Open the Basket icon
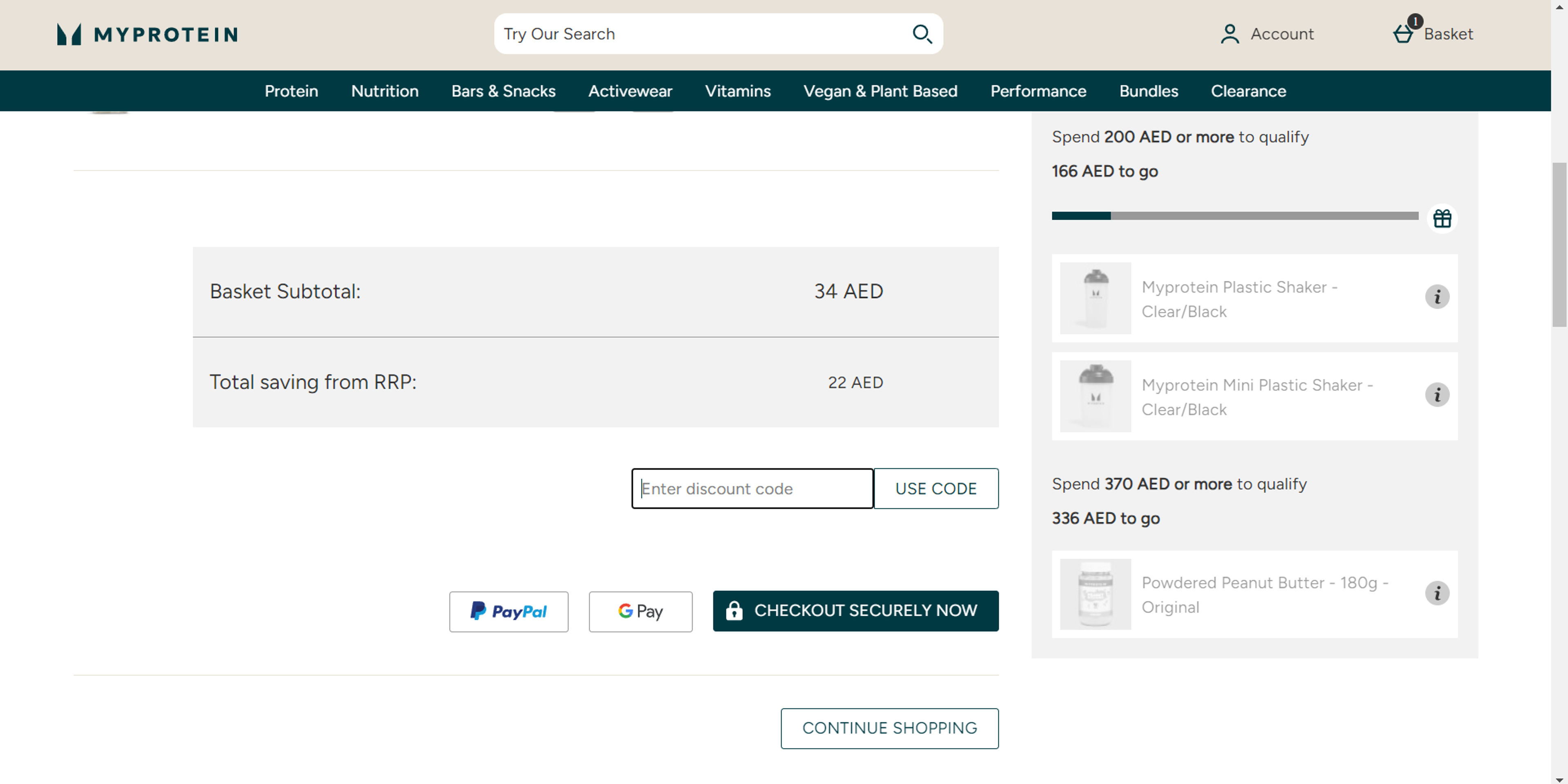 pos(1403,34)
